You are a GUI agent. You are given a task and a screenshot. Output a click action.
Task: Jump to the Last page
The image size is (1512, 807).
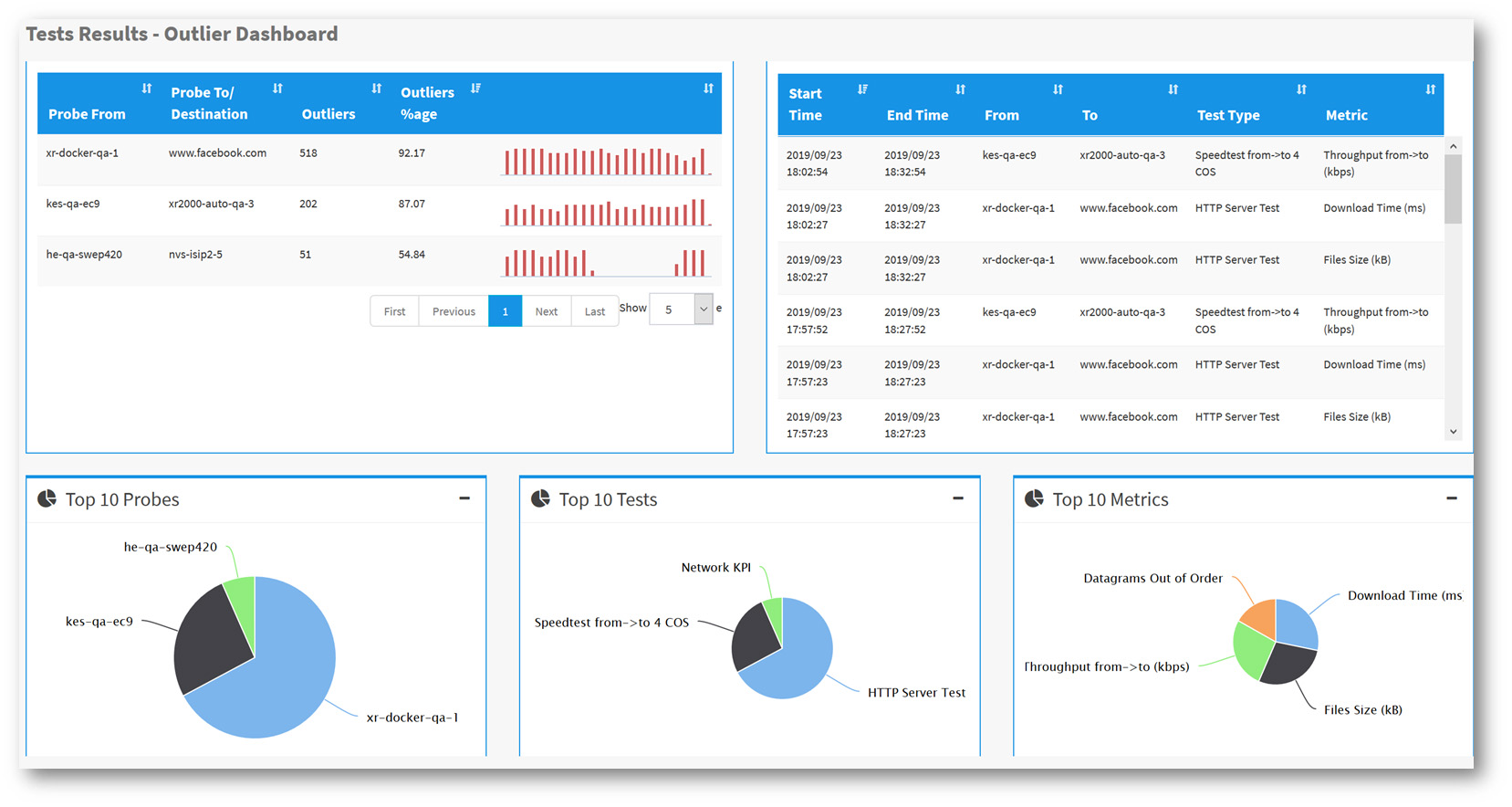pyautogui.click(x=594, y=311)
